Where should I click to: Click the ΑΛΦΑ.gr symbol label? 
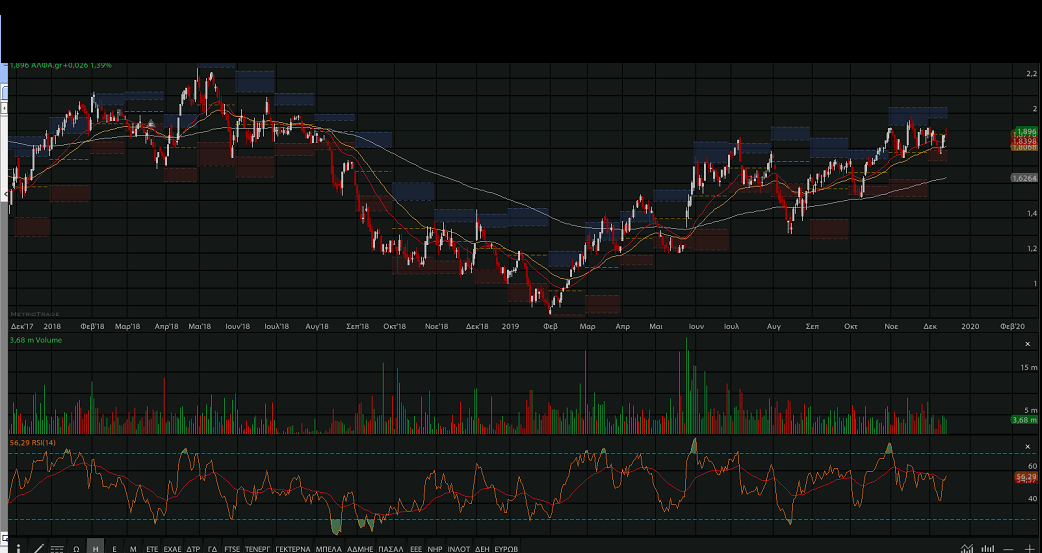click(62, 65)
